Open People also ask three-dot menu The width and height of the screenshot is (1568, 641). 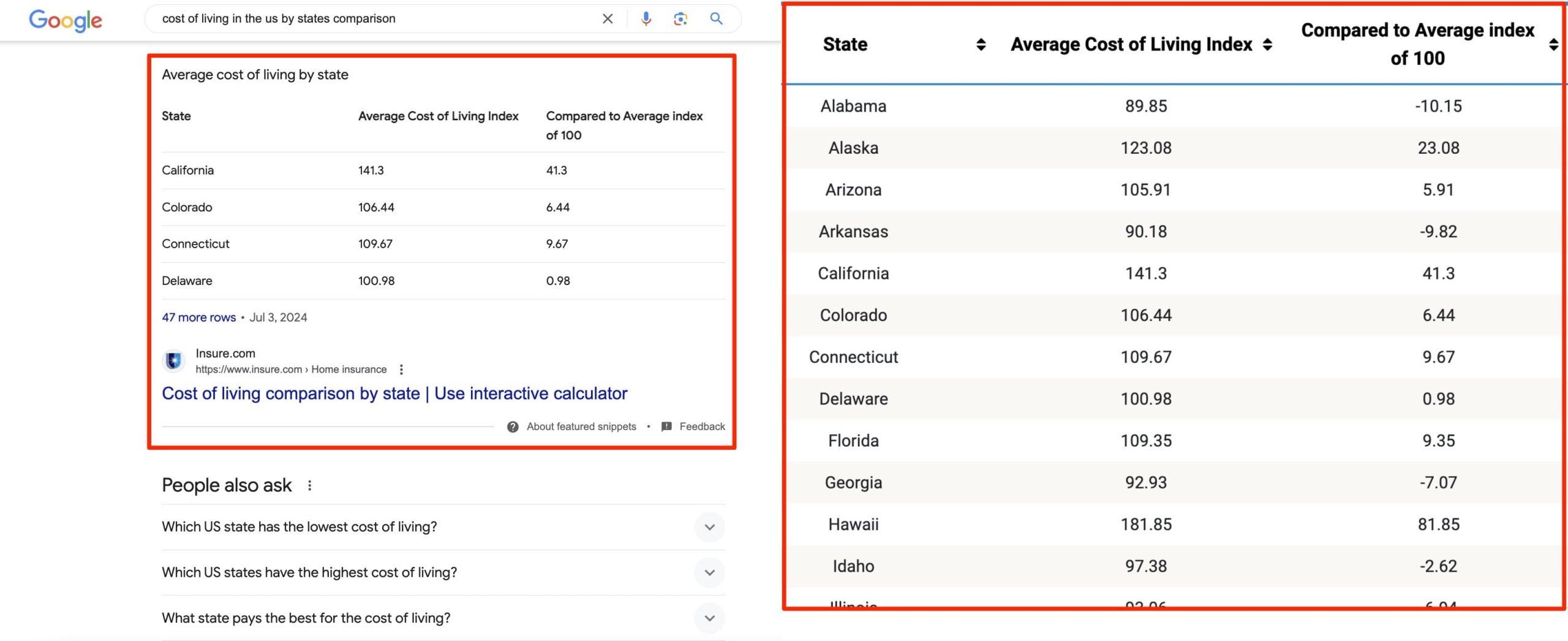pos(310,485)
